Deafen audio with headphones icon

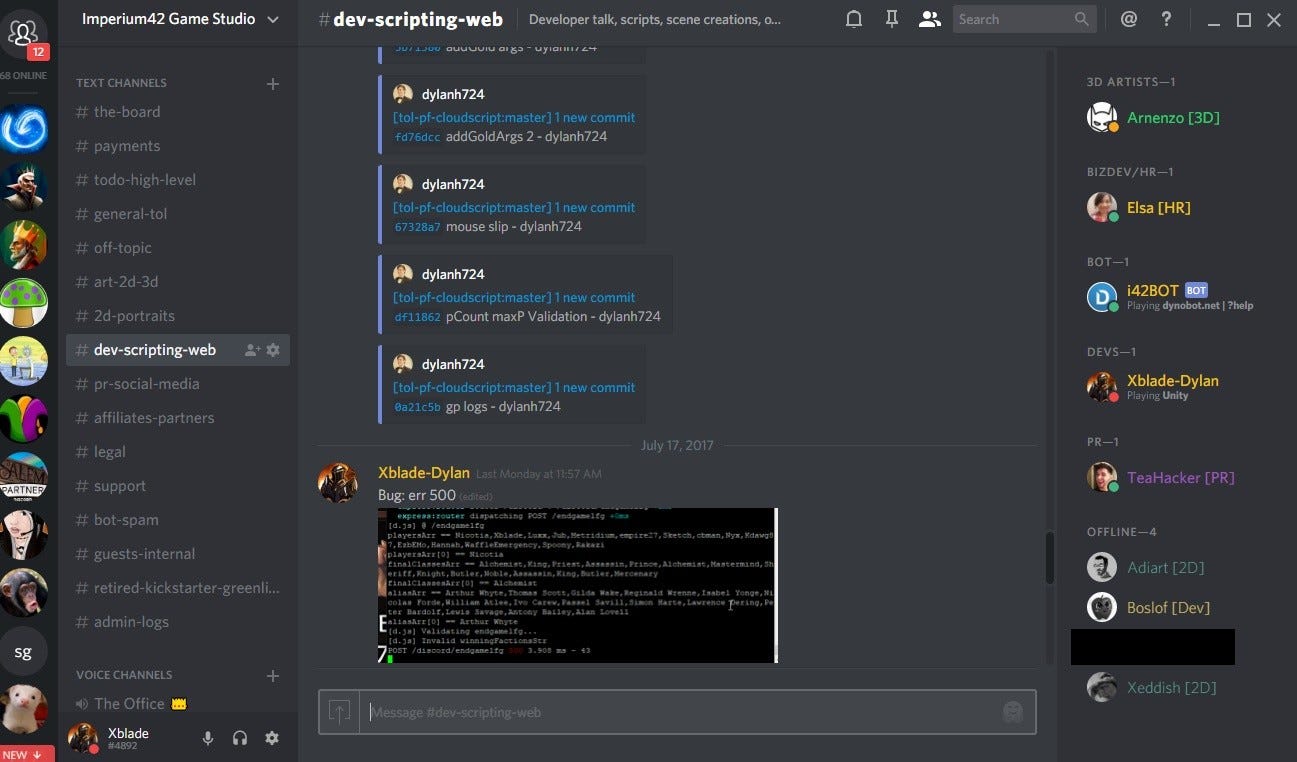(240, 738)
